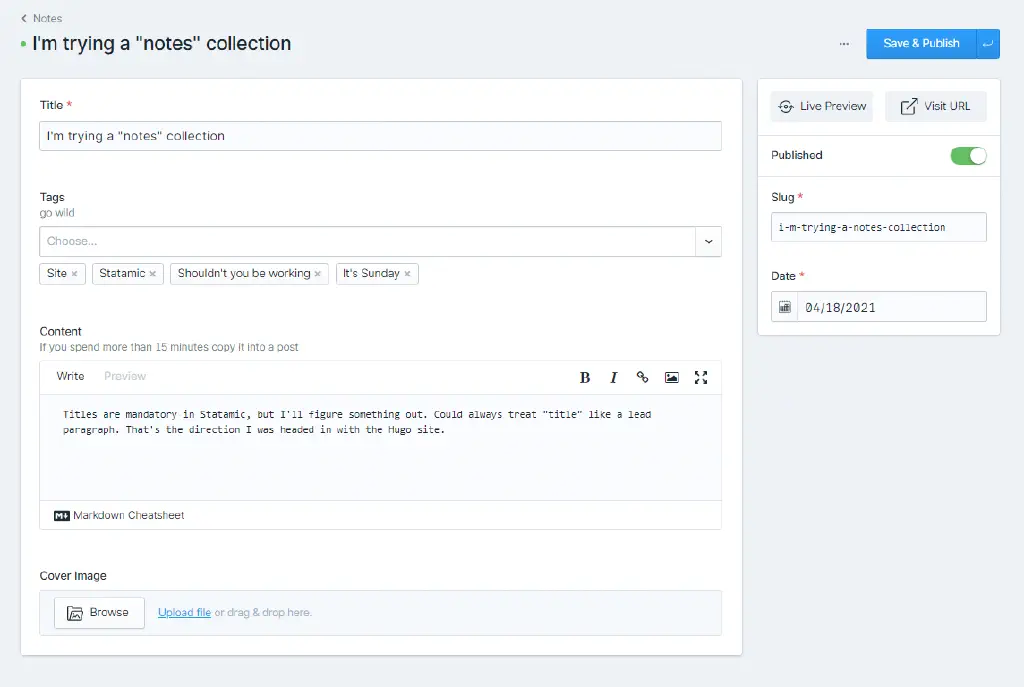Toggle fullscreen mode for content editor

pos(701,377)
